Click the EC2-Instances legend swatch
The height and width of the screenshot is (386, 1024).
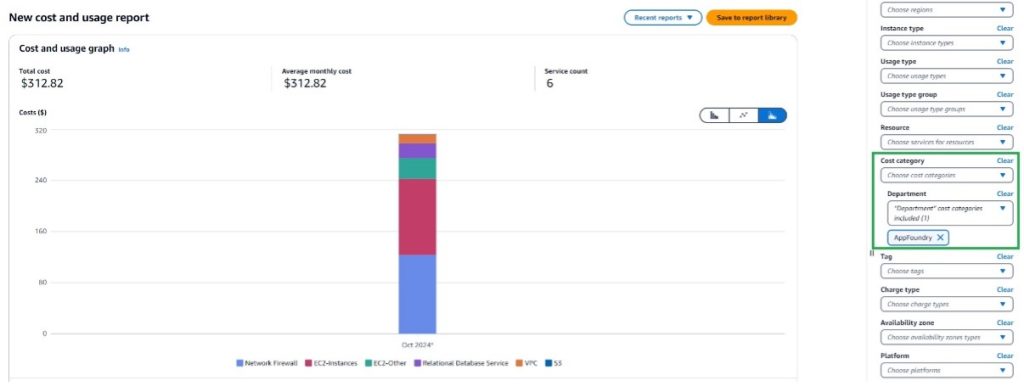click(308, 363)
